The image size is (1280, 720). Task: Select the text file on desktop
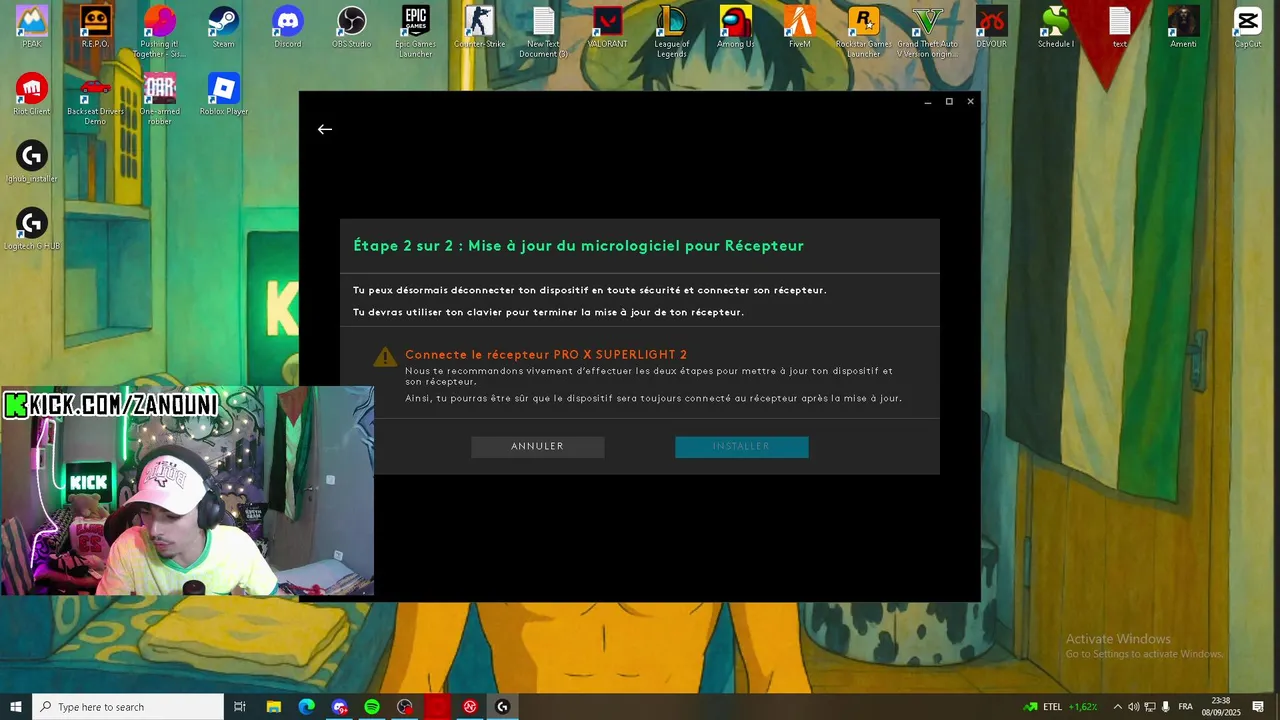coord(1120,27)
